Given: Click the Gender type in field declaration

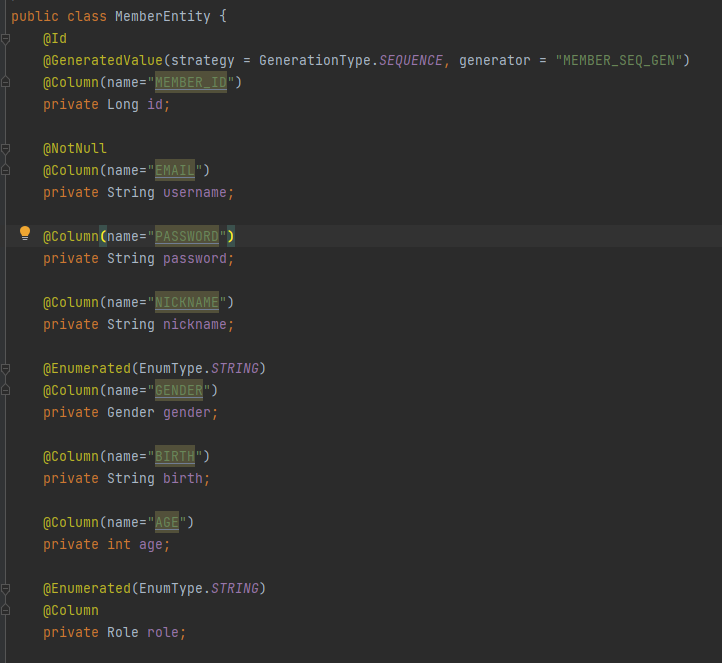Looking at the screenshot, I should [131, 412].
